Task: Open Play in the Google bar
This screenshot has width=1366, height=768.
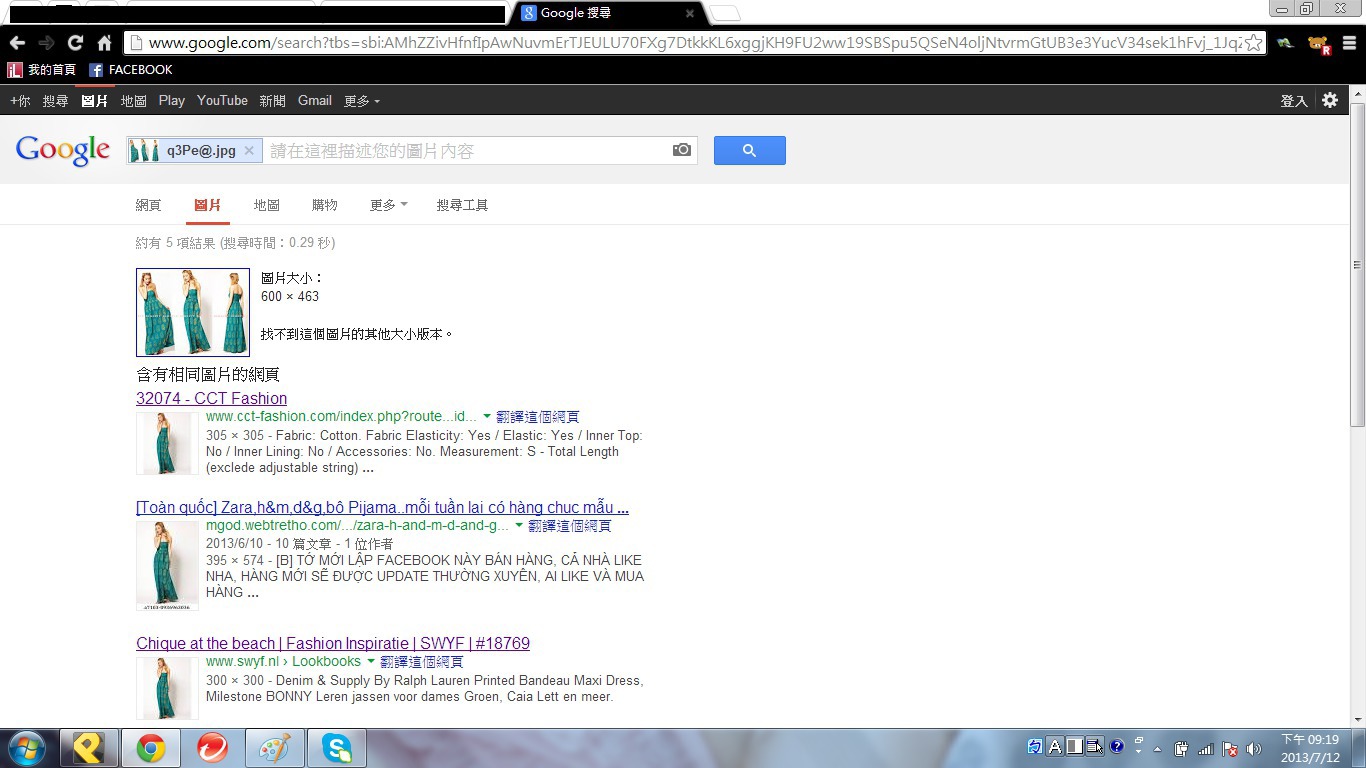Action: pos(172,100)
